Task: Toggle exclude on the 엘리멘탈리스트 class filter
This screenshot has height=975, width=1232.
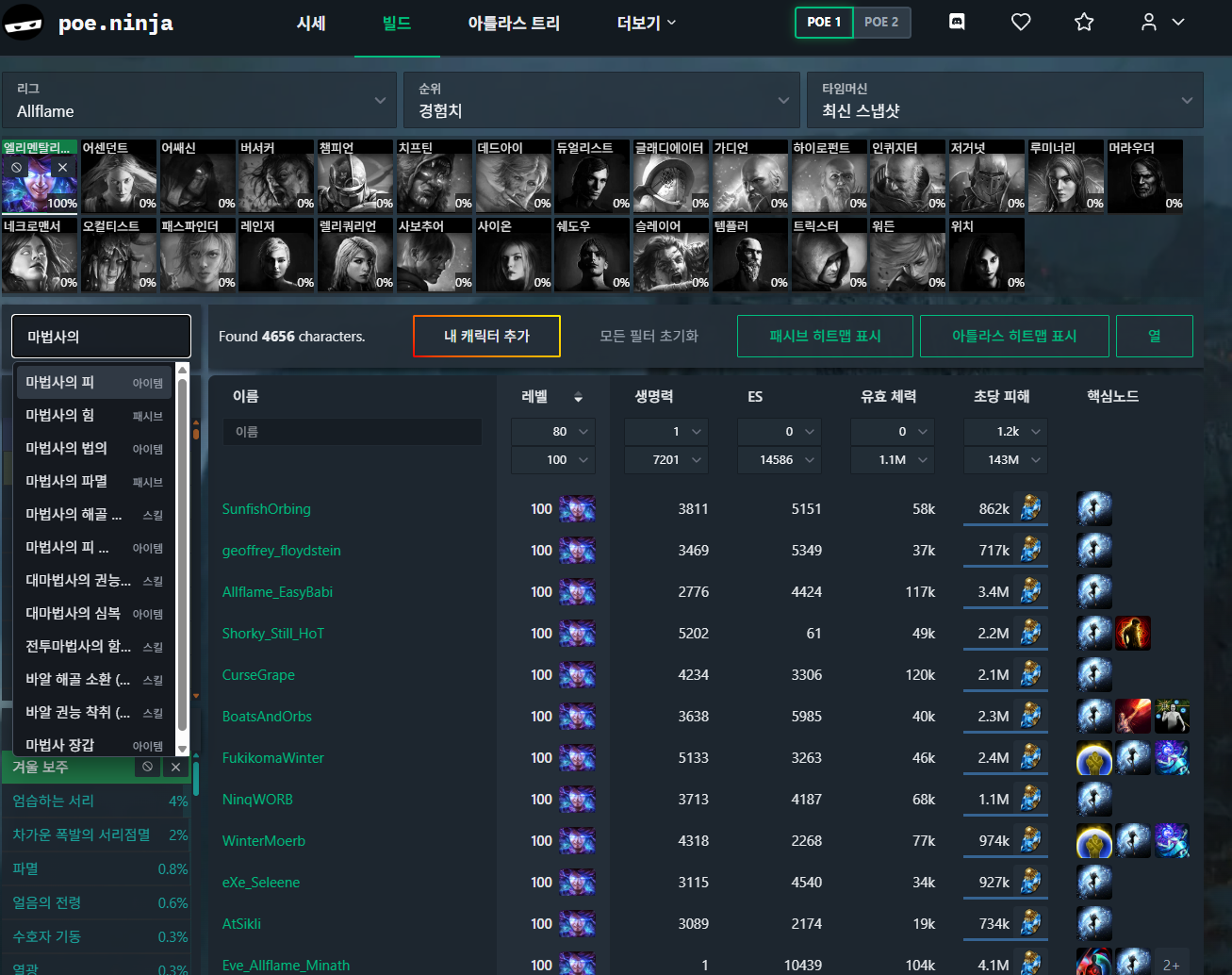Action: [x=16, y=167]
